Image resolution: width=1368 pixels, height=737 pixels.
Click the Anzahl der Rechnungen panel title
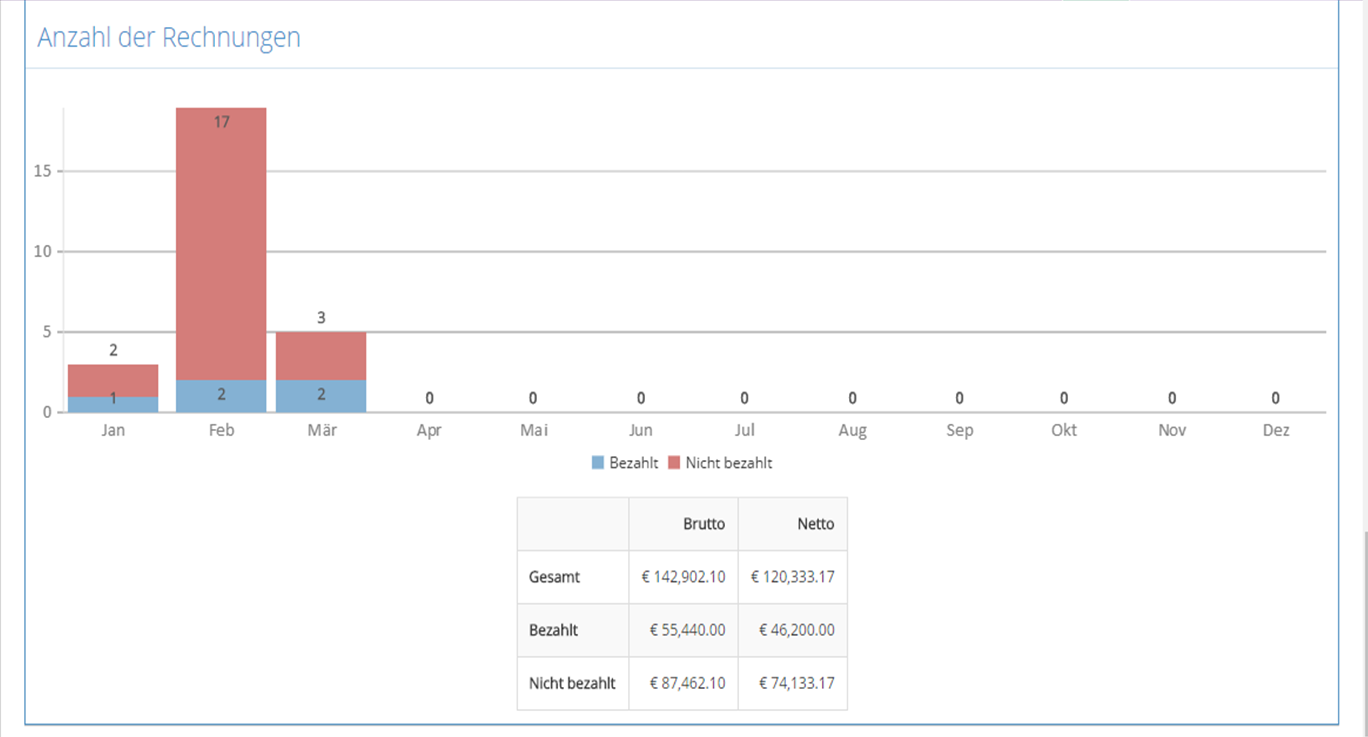coord(169,38)
